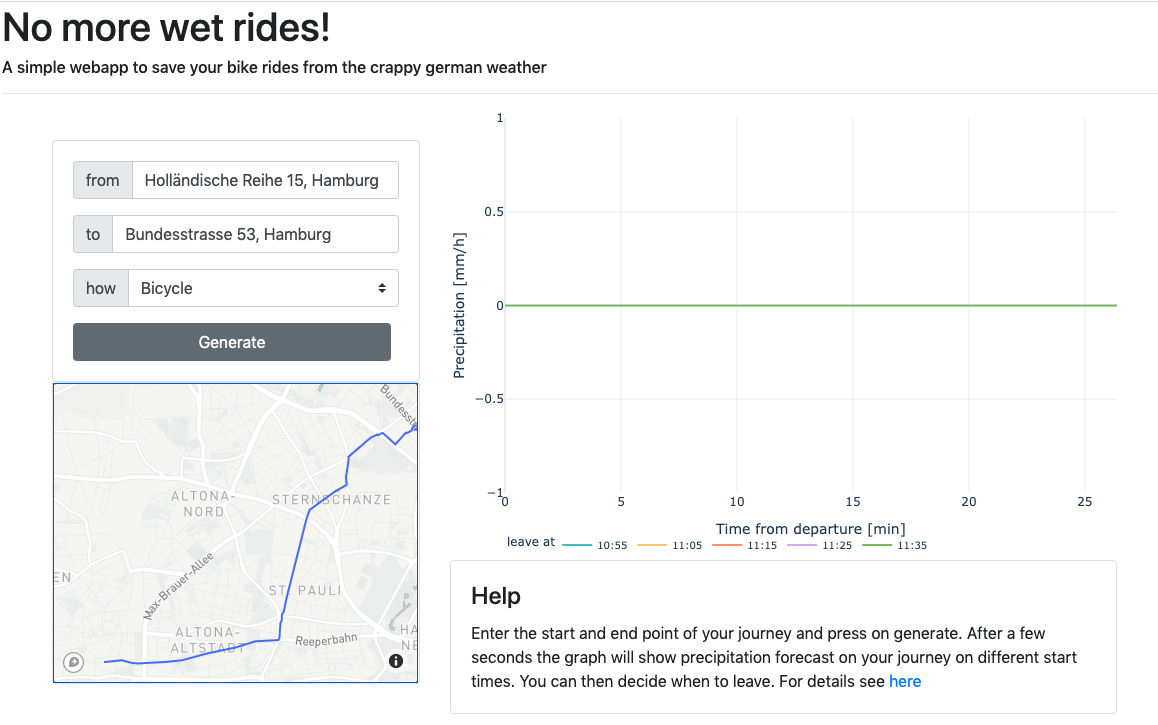Image resolution: width=1158 pixels, height=725 pixels.
Task: Click the 'to' label addon
Action: click(93, 234)
